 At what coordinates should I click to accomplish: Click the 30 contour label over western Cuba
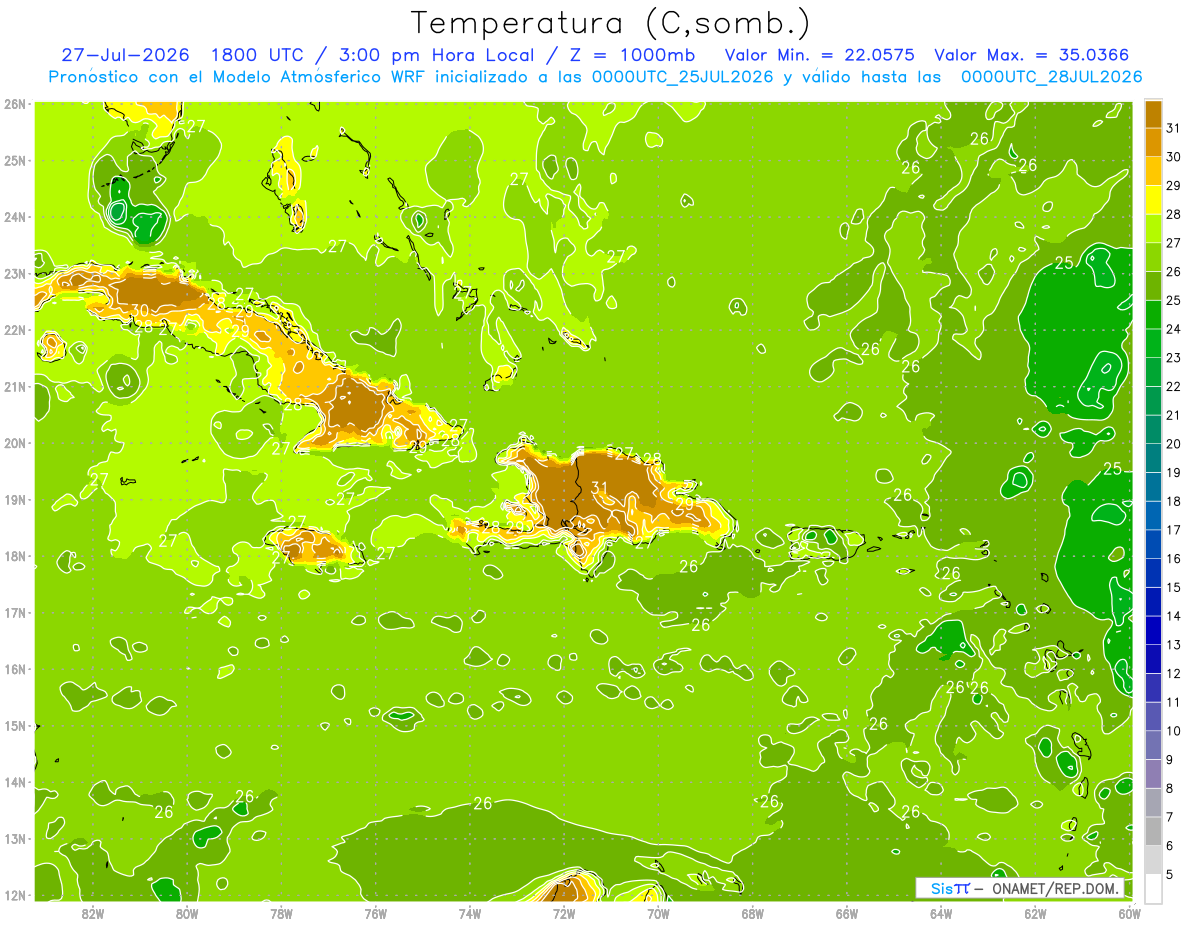[140, 310]
